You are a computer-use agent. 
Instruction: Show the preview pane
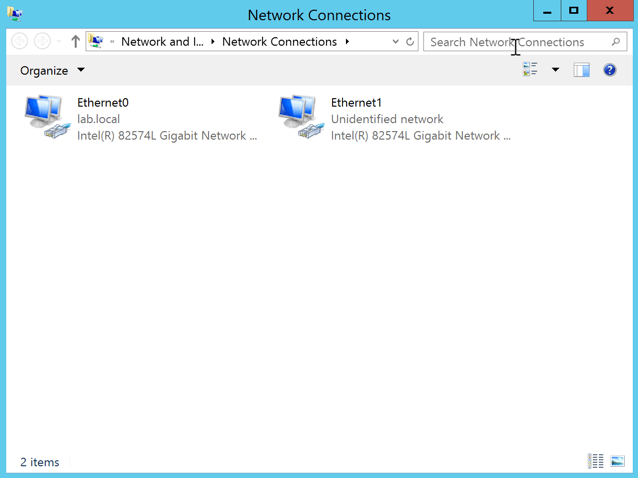click(581, 70)
